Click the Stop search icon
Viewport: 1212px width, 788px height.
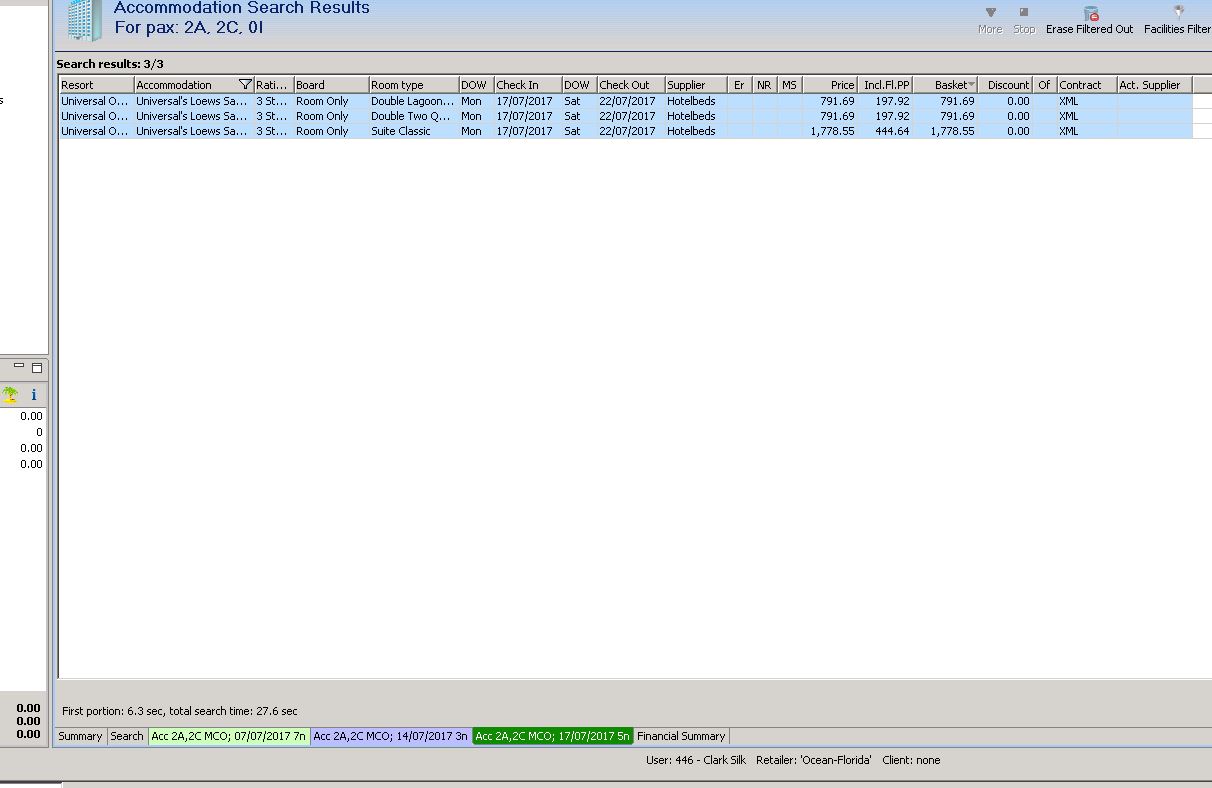[1024, 13]
